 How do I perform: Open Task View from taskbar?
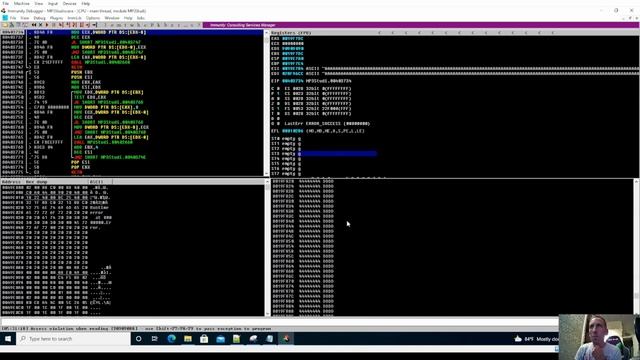pos(155,339)
